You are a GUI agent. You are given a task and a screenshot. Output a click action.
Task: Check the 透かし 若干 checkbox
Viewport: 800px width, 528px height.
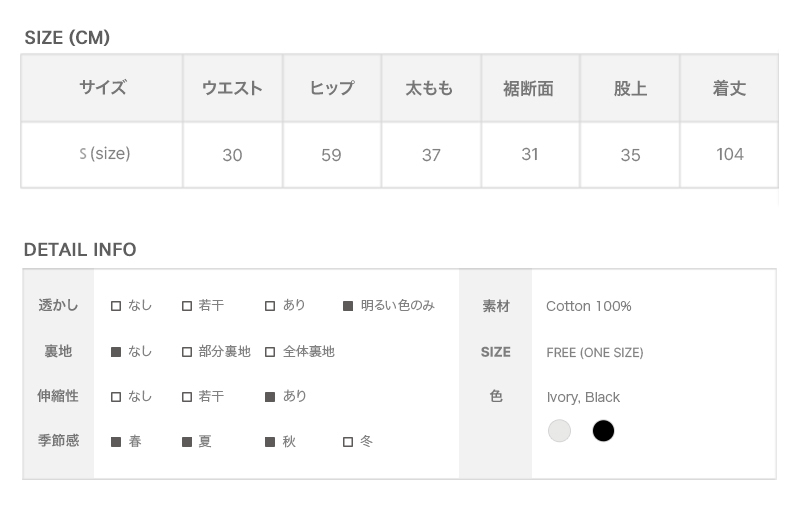tap(187, 306)
